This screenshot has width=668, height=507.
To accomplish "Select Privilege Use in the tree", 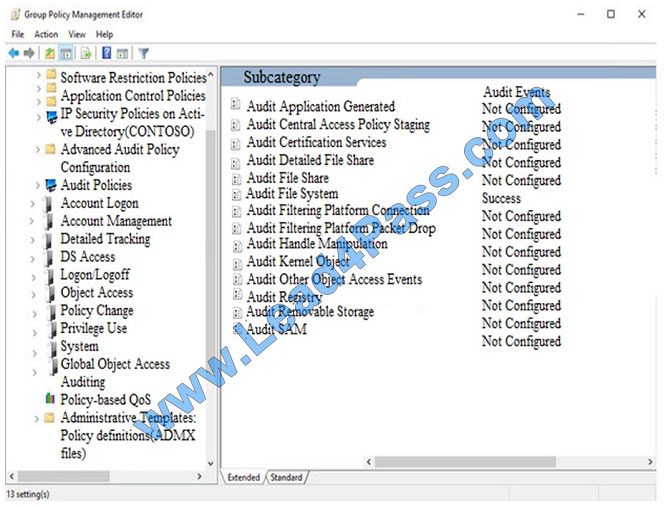I will 94,328.
